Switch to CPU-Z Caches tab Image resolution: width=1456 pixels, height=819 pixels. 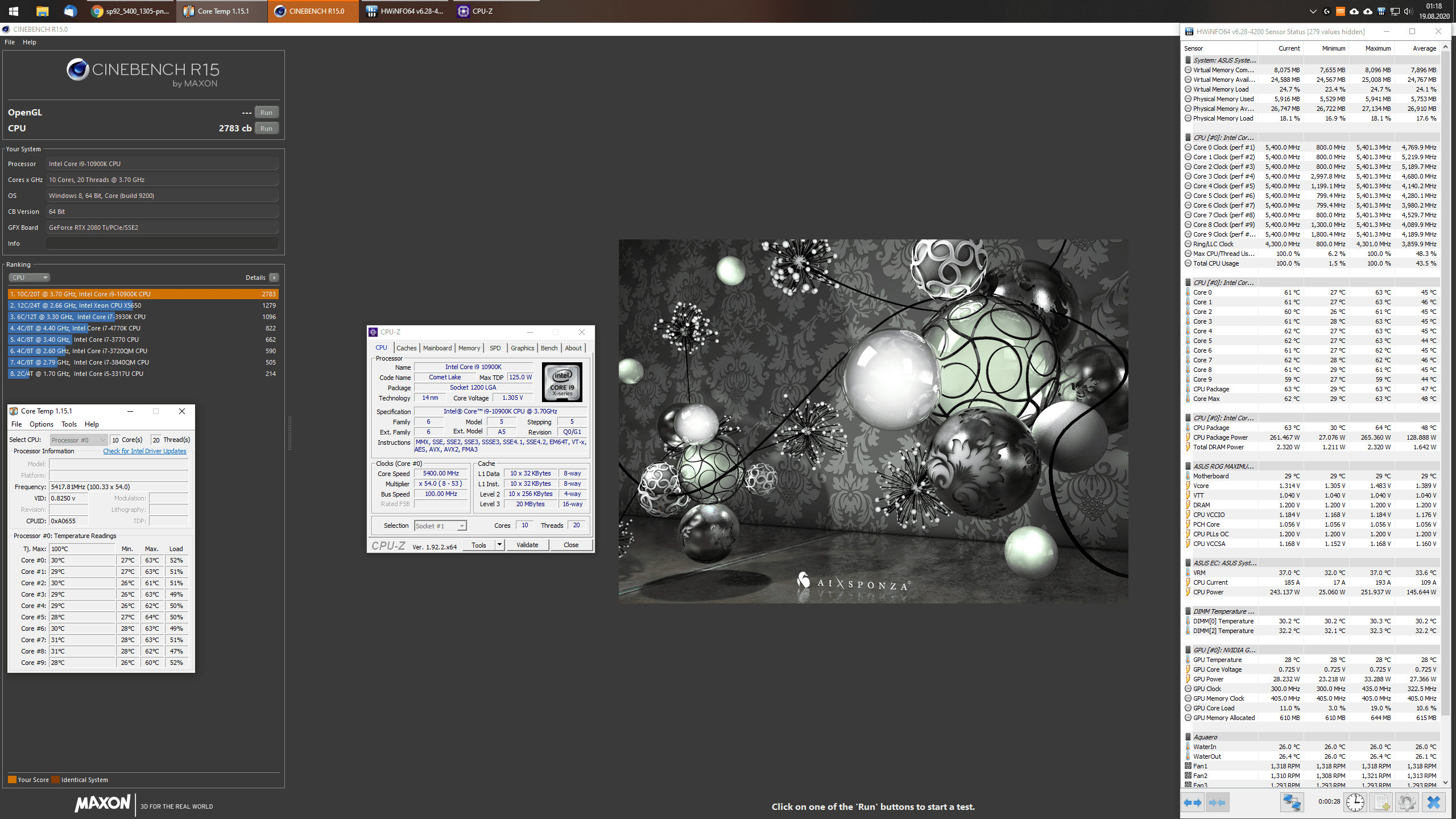pyautogui.click(x=407, y=348)
